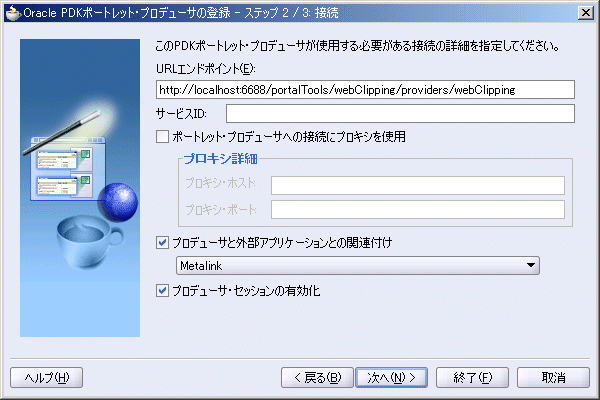Click the 終了(F) finish button
The image size is (600, 400).
point(472,378)
